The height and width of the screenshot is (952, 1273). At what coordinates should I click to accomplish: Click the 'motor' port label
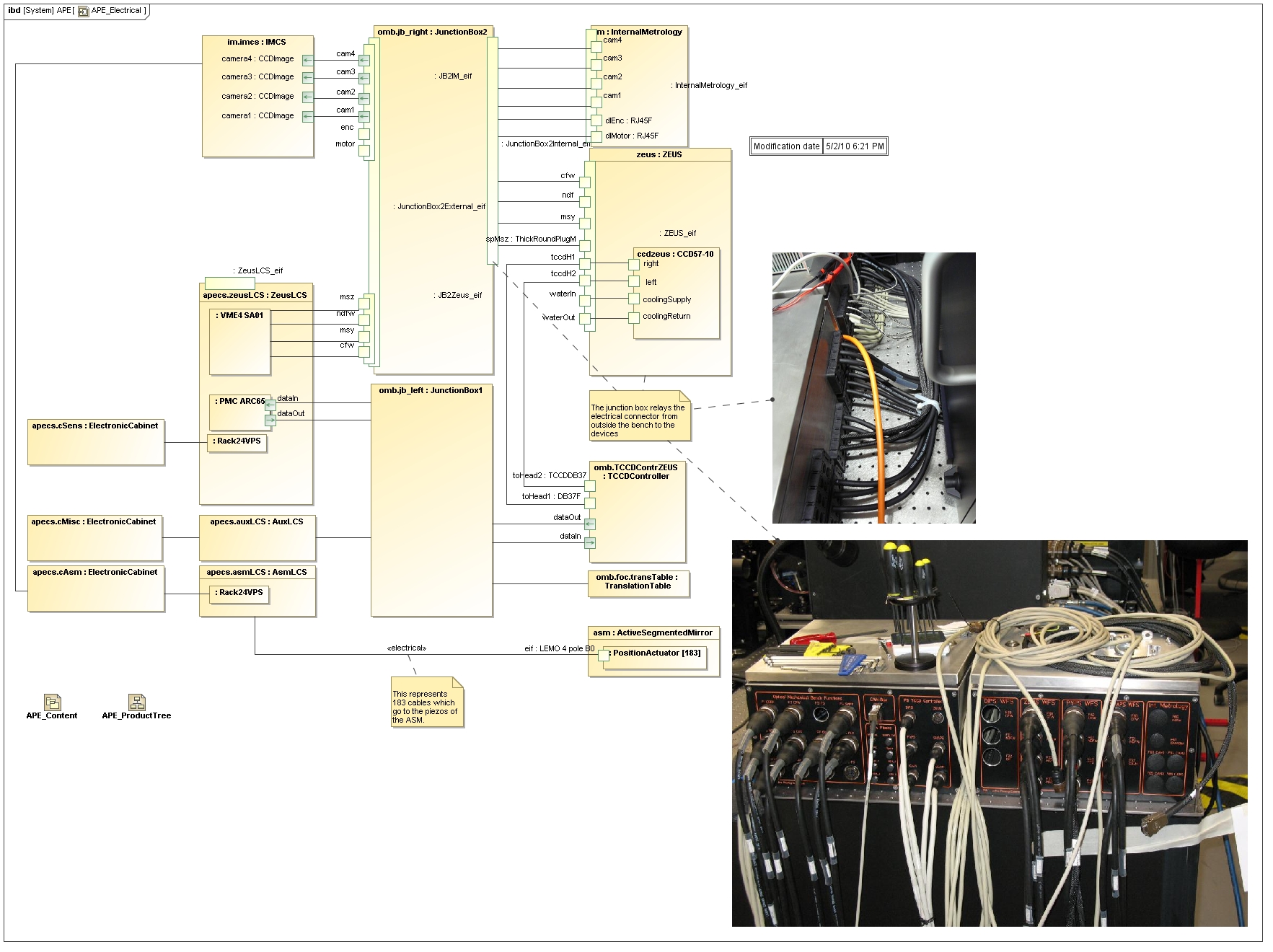click(x=345, y=144)
